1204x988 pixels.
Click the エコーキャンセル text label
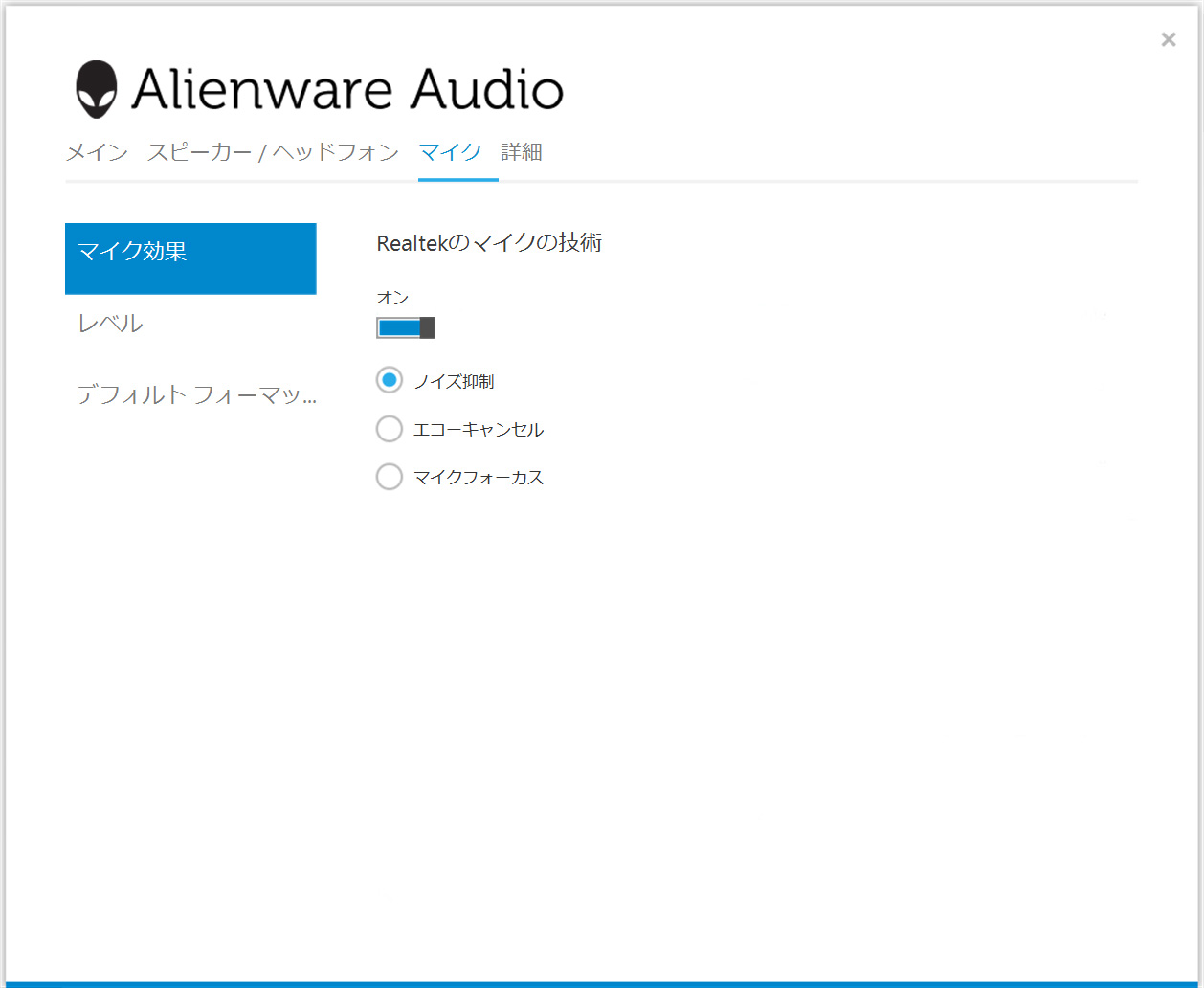click(x=479, y=430)
